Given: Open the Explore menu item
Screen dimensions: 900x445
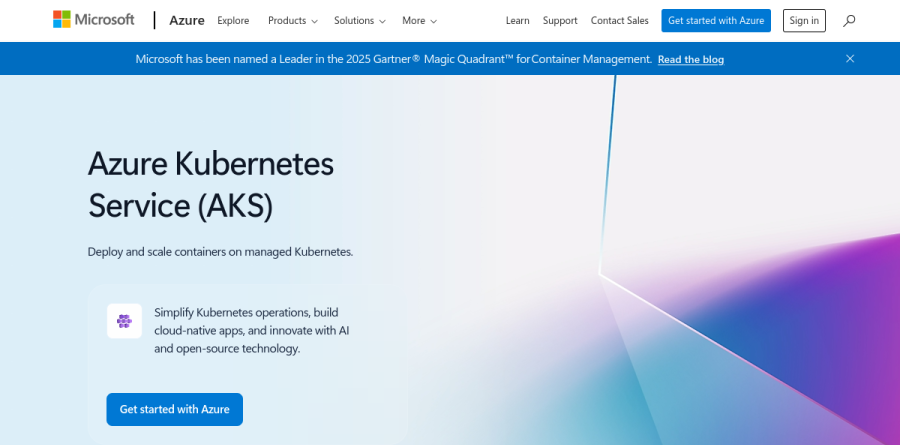Looking at the screenshot, I should [x=233, y=21].
